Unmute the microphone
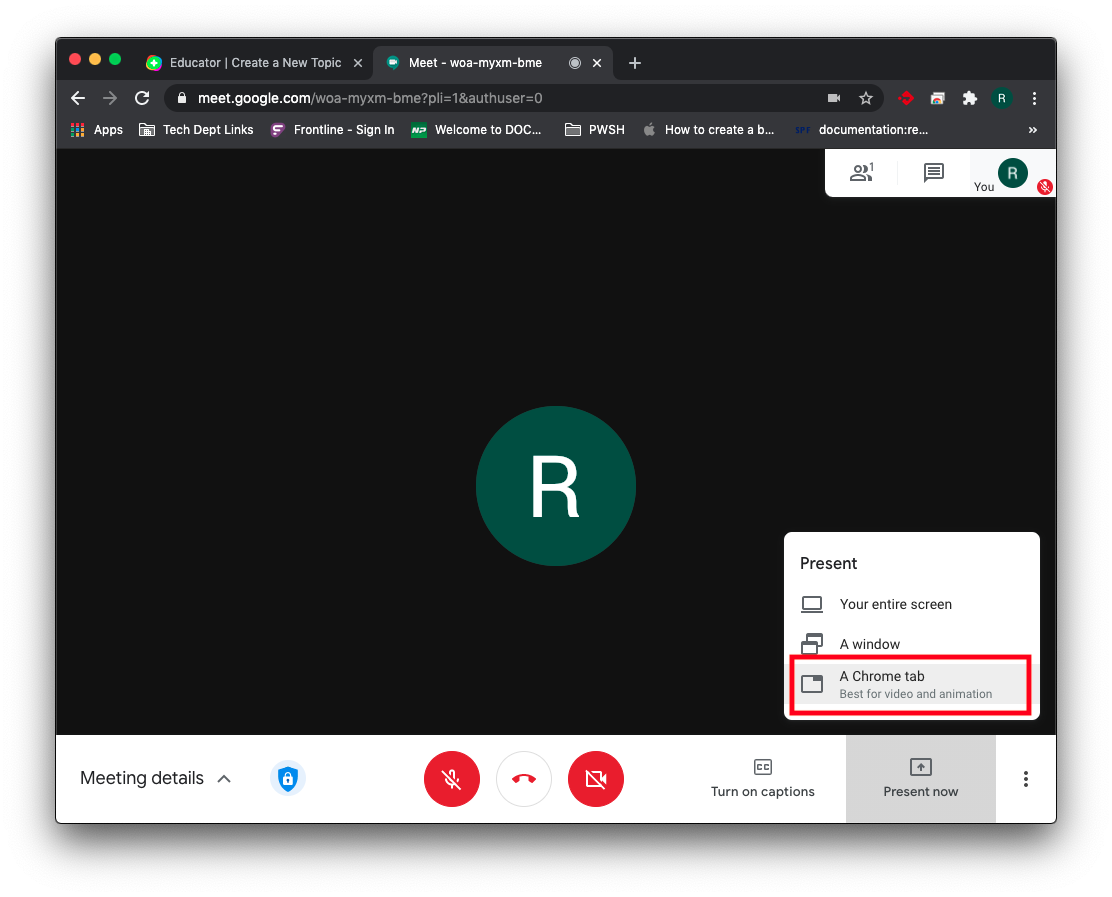 [x=452, y=779]
